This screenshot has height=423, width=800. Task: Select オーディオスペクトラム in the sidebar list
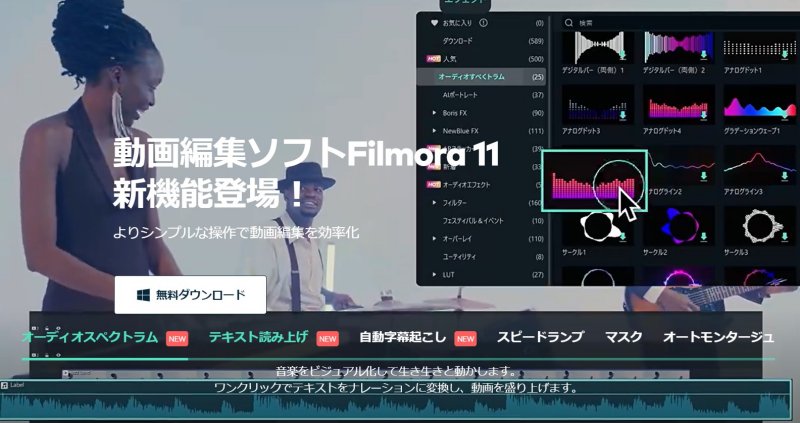pyautogui.click(x=471, y=77)
